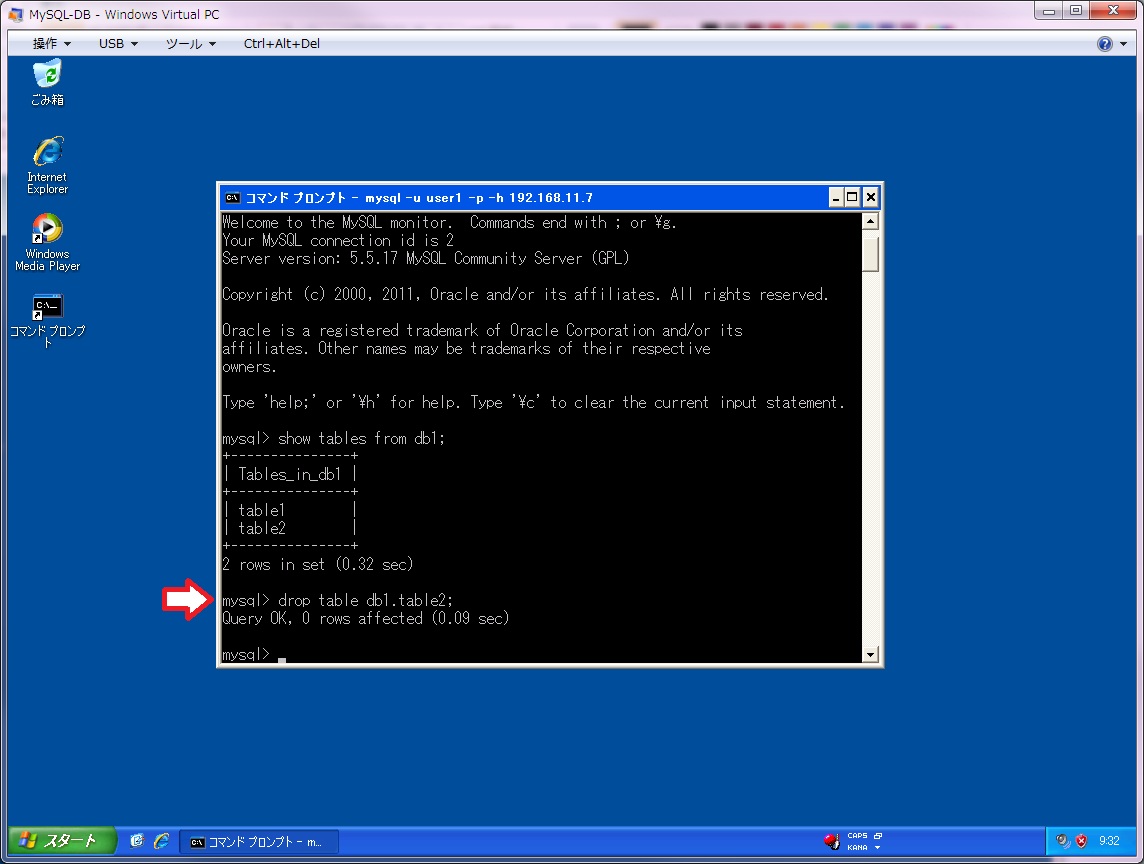Click the red security shield tray icon
The height and width of the screenshot is (864, 1144).
coord(1081,841)
